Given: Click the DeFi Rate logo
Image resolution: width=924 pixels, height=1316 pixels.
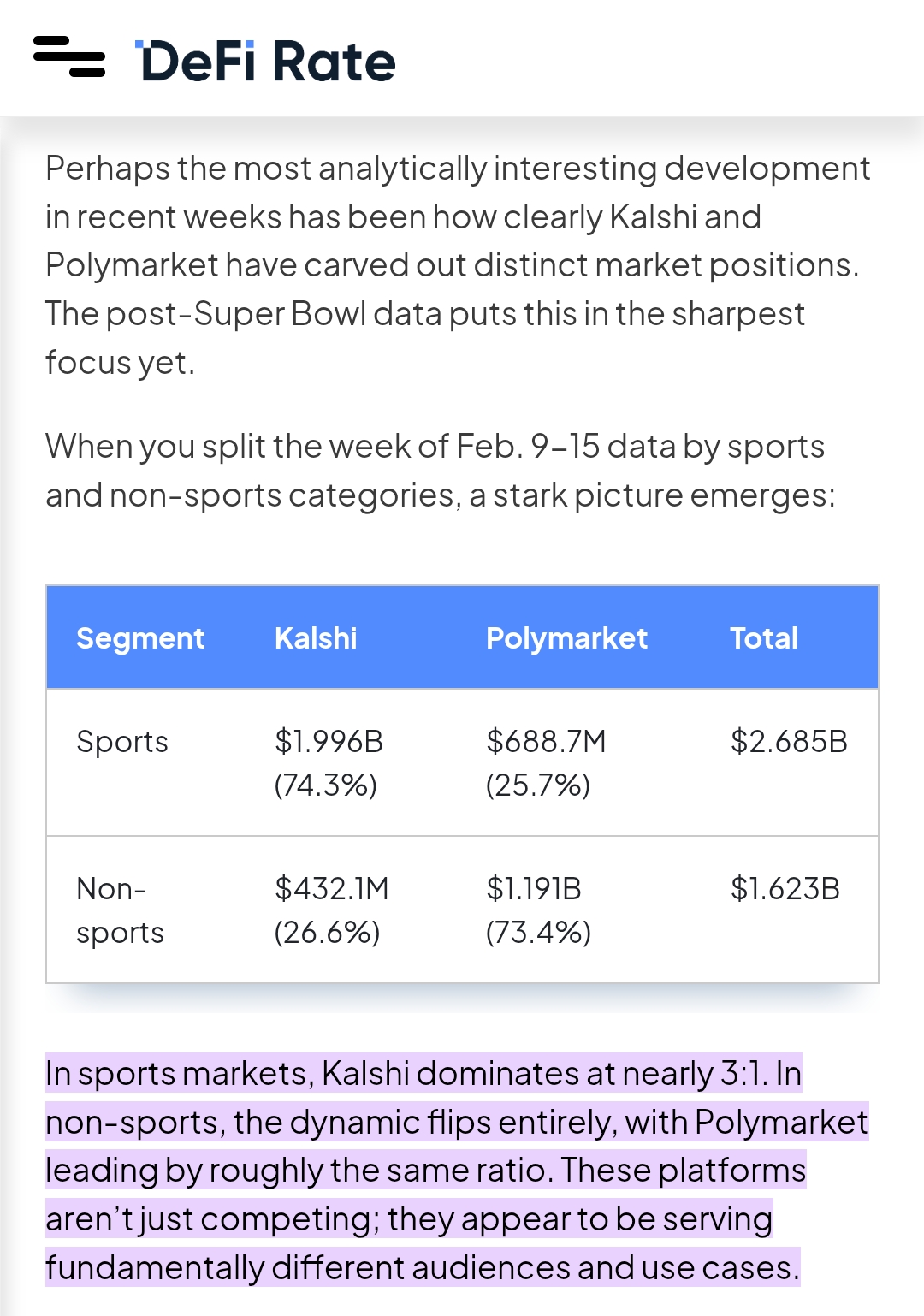Looking at the screenshot, I should pyautogui.click(x=266, y=62).
